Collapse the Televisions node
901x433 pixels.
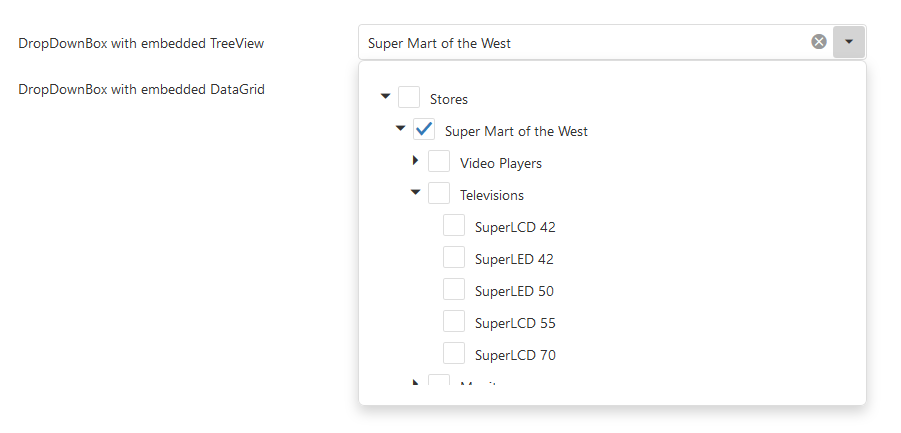pos(416,193)
